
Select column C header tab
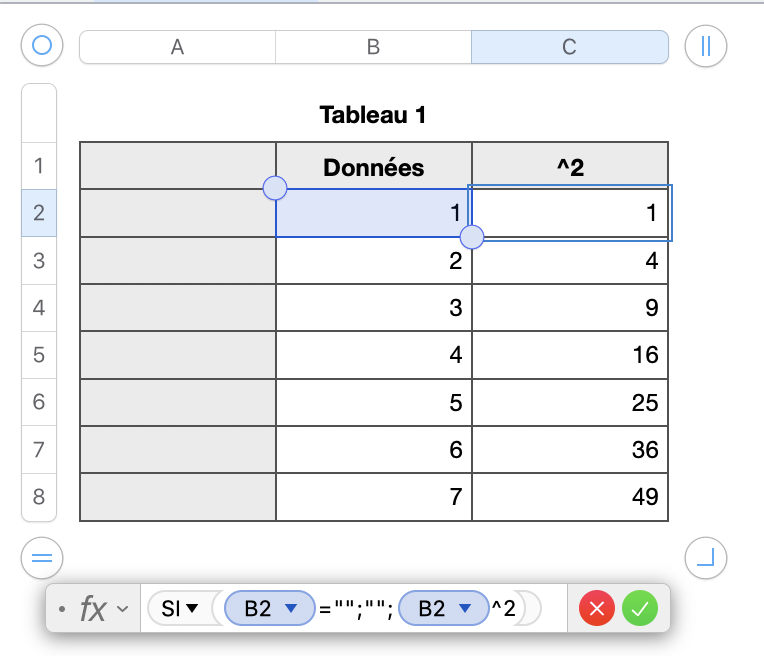(x=569, y=47)
